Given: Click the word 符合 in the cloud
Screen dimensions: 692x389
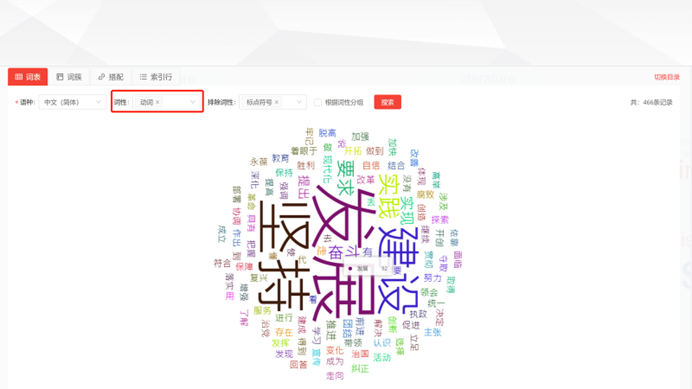Looking at the screenshot, I should [x=222, y=263].
